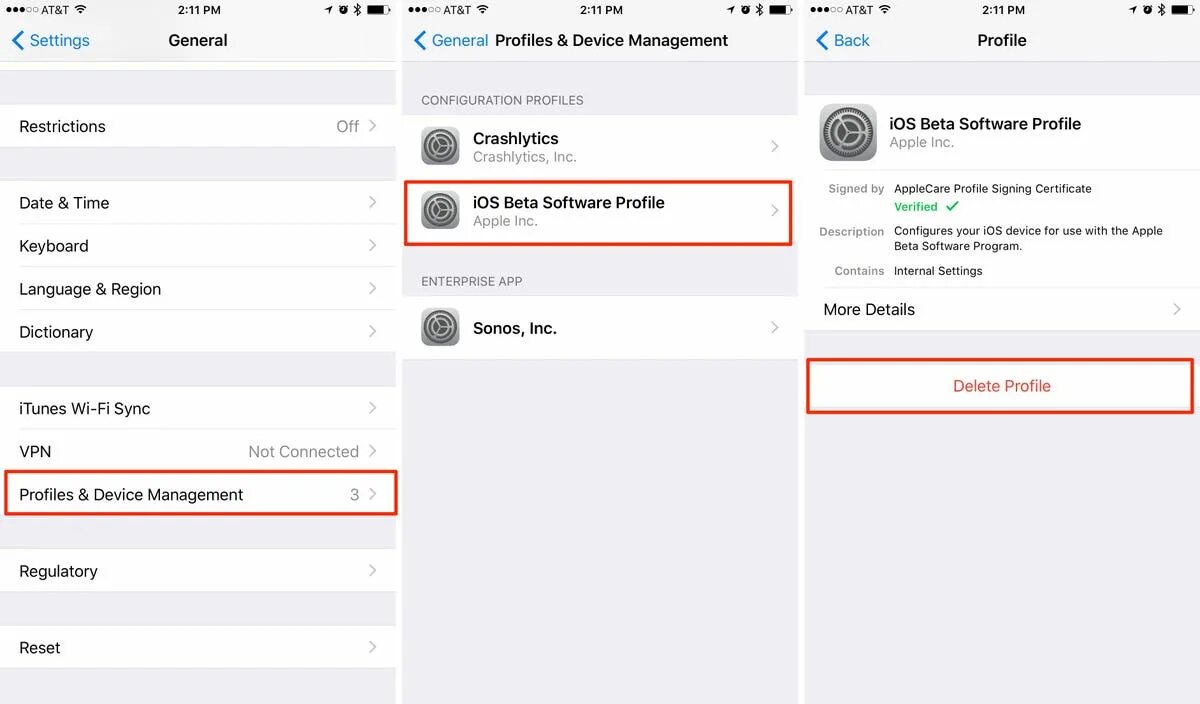This screenshot has height=704, width=1200.
Task: Open Profiles & Device Management
Action: [198, 494]
